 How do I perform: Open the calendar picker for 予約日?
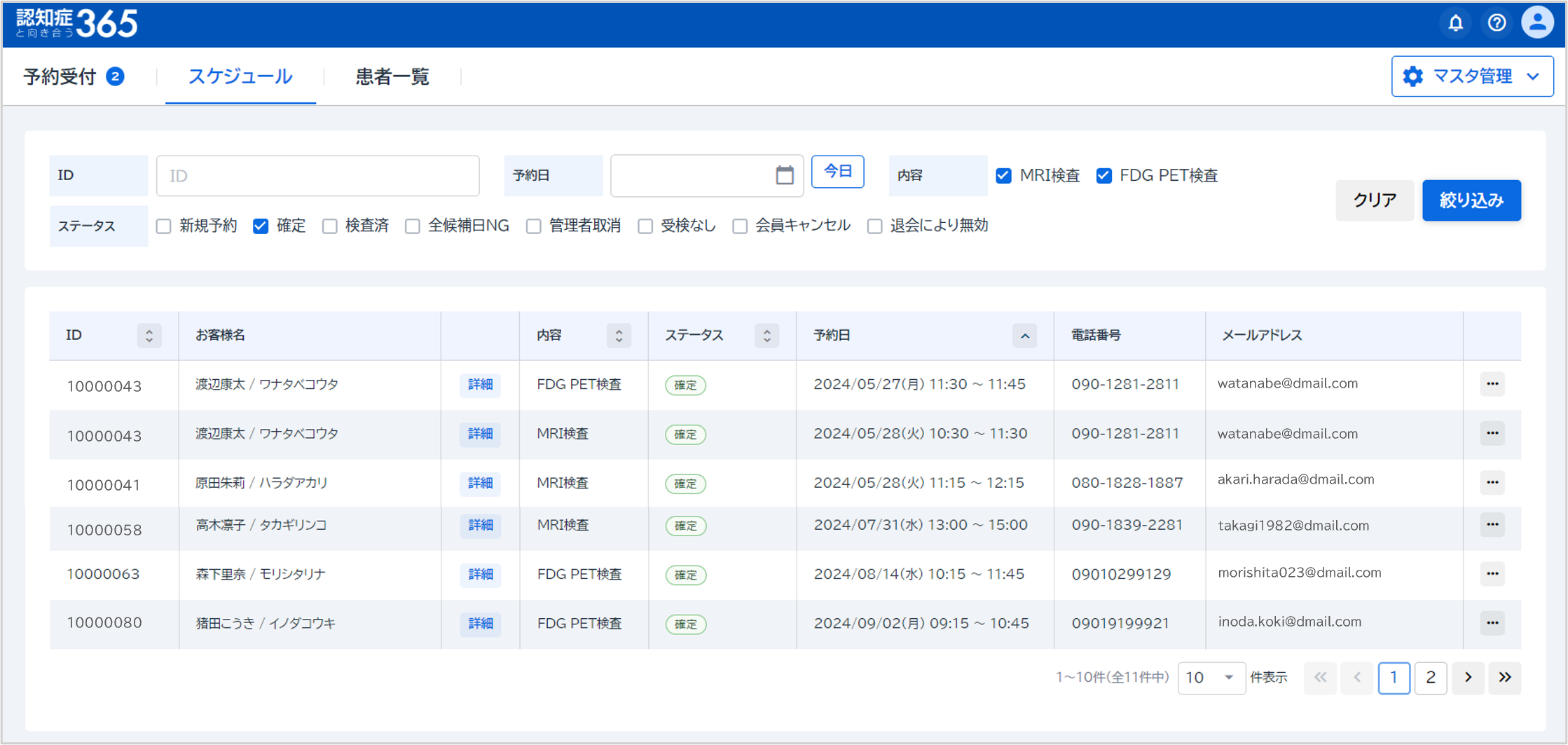784,175
